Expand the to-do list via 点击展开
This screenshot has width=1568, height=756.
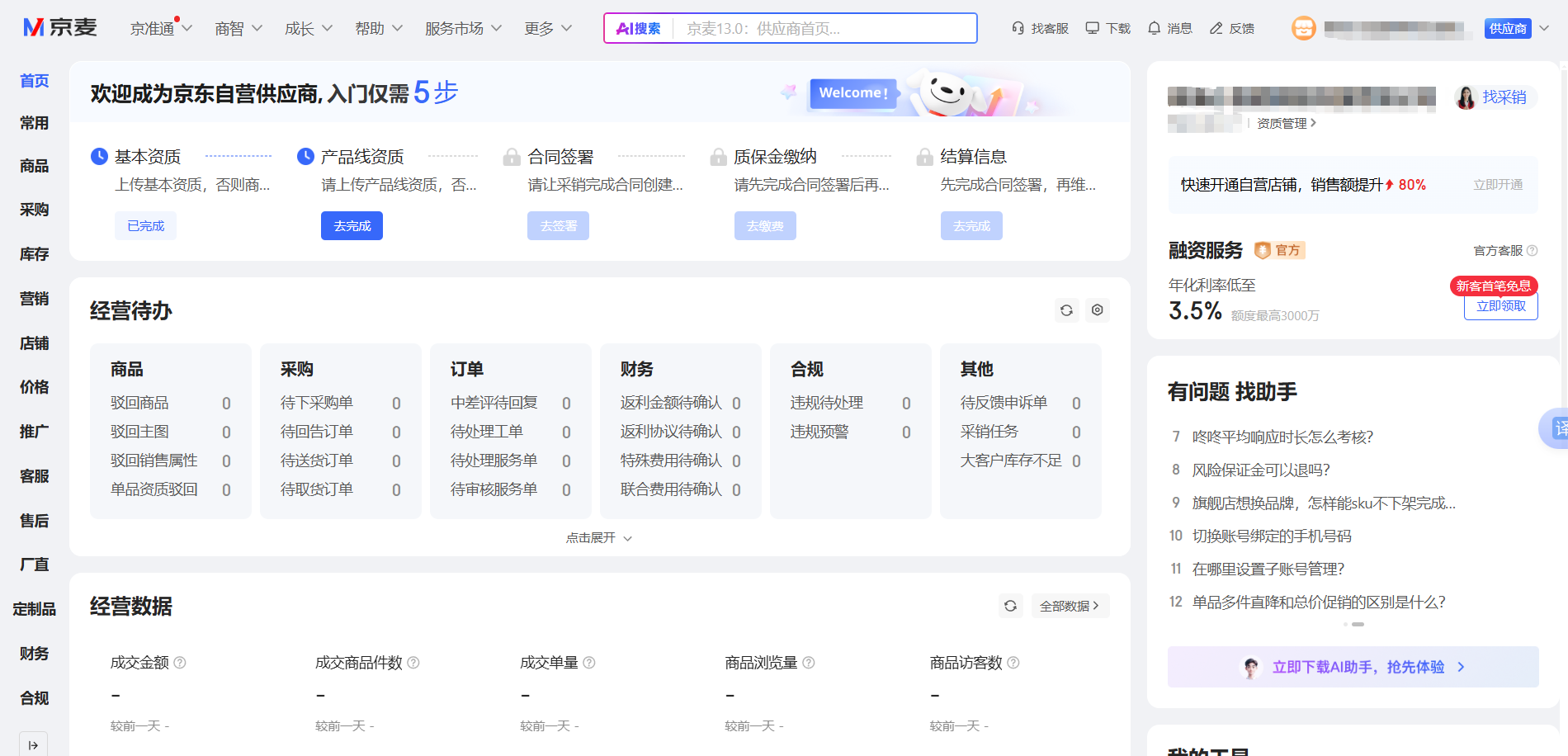599,538
